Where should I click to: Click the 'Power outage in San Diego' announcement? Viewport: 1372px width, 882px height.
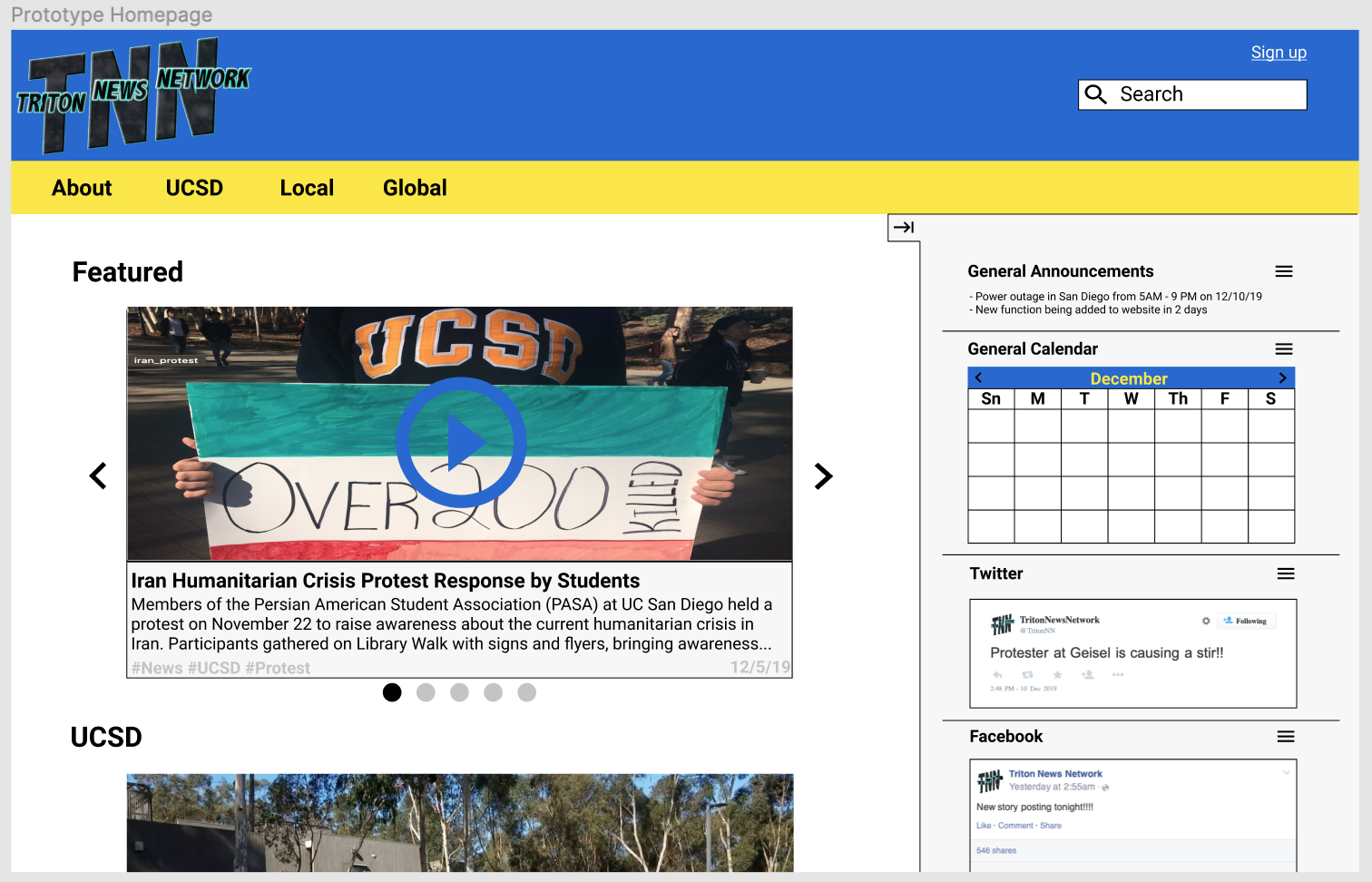pyautogui.click(x=1115, y=297)
